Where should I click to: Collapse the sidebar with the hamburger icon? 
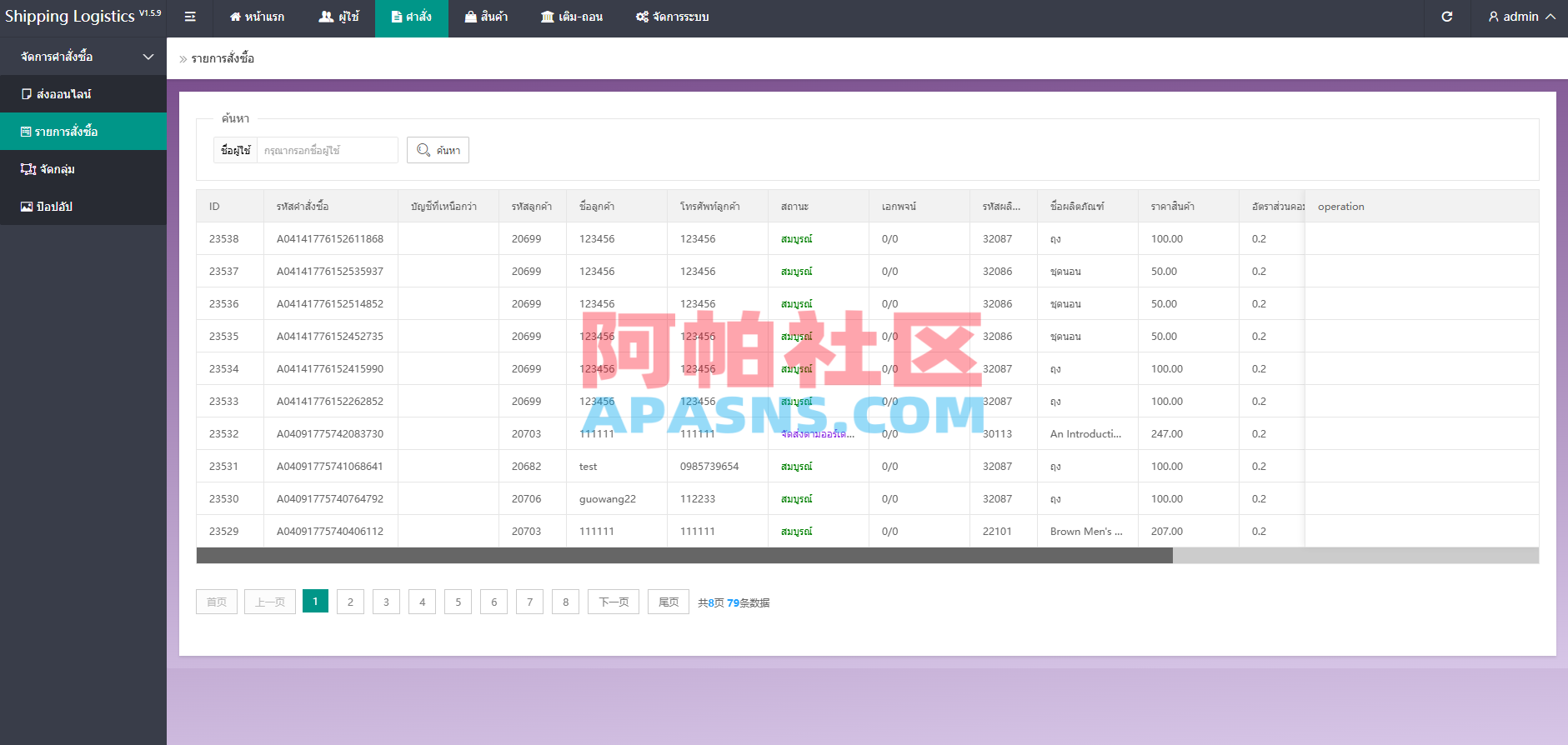[x=190, y=17]
